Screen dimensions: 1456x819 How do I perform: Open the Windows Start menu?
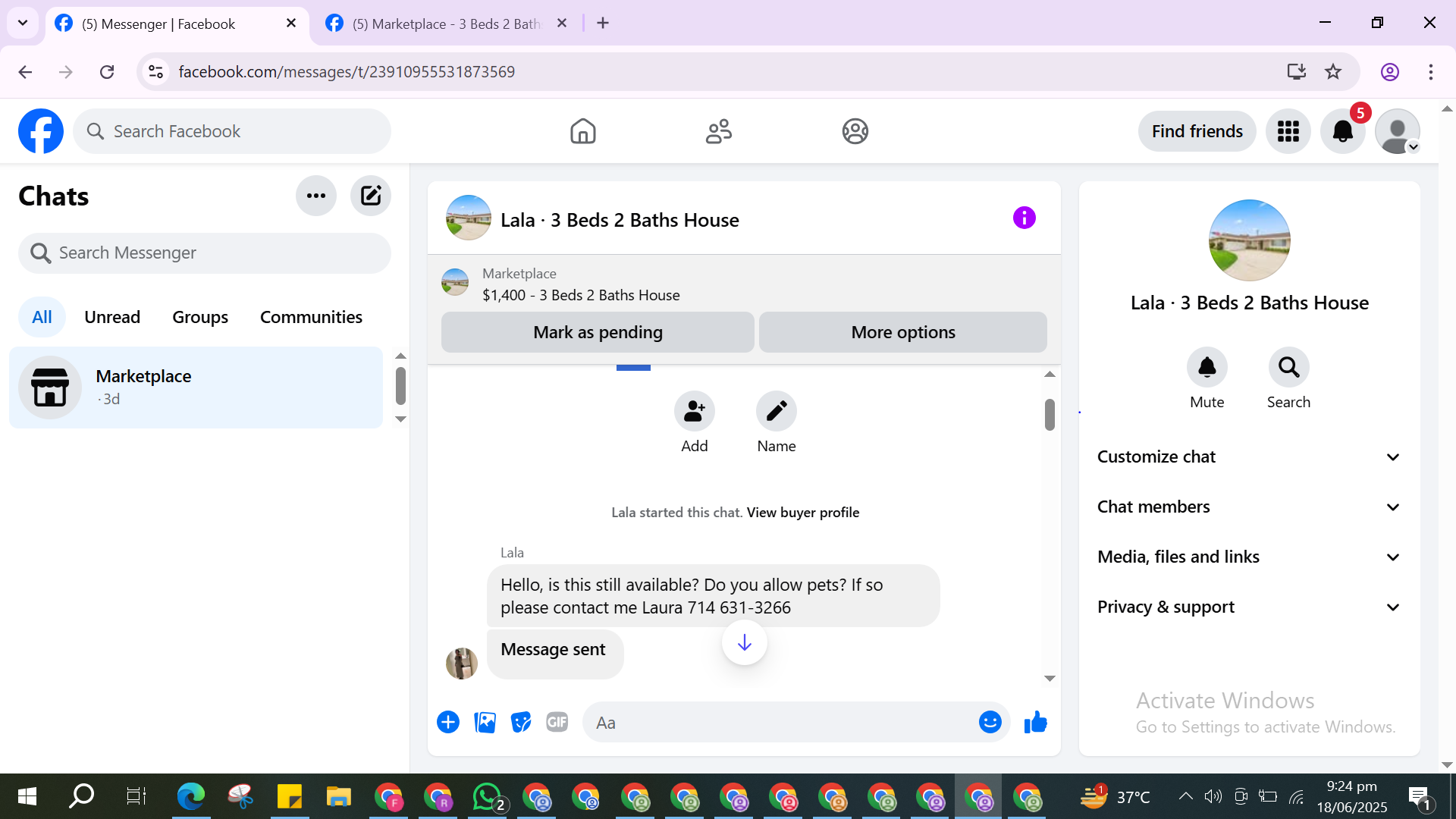click(27, 796)
